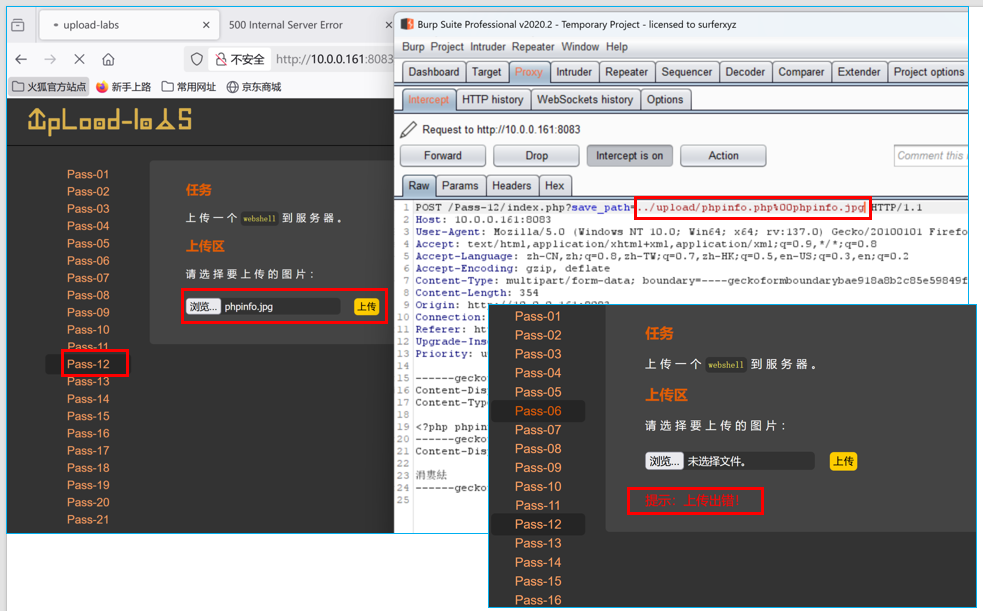Click the Burp Suite window icon
This screenshot has height=611, width=983.
(x=407, y=24)
